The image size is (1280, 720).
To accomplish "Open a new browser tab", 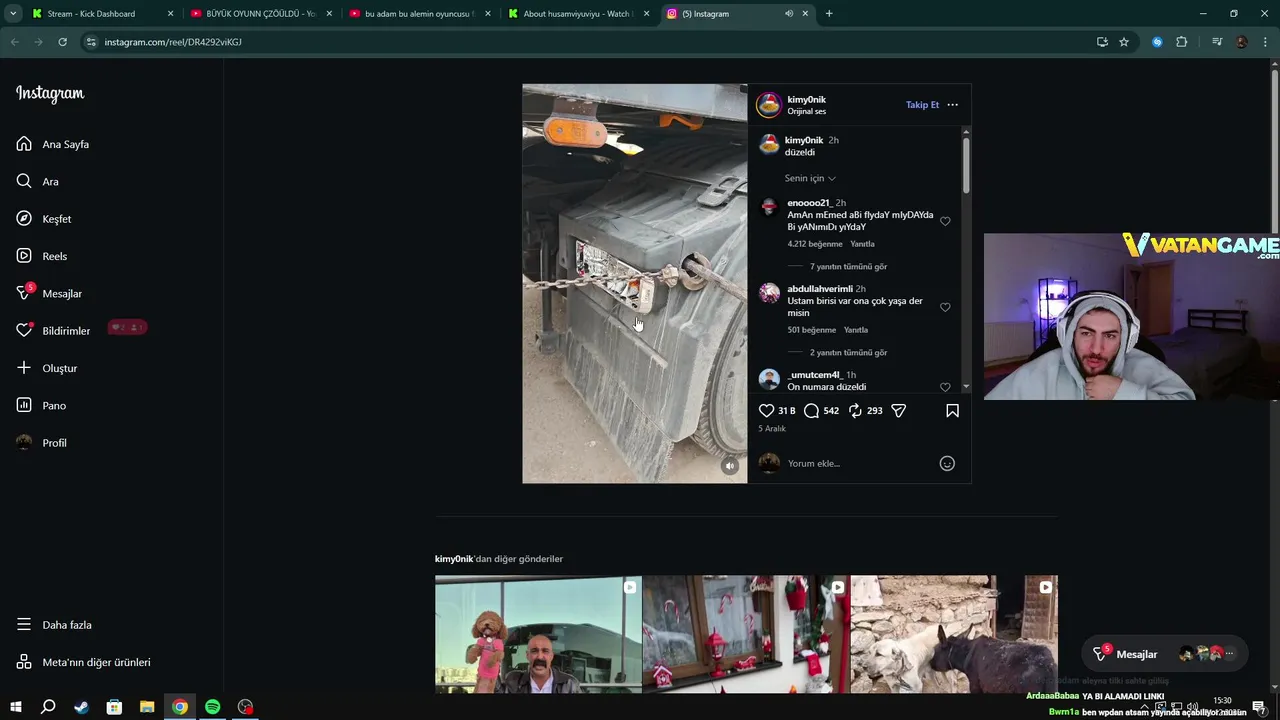I will pos(829,14).
